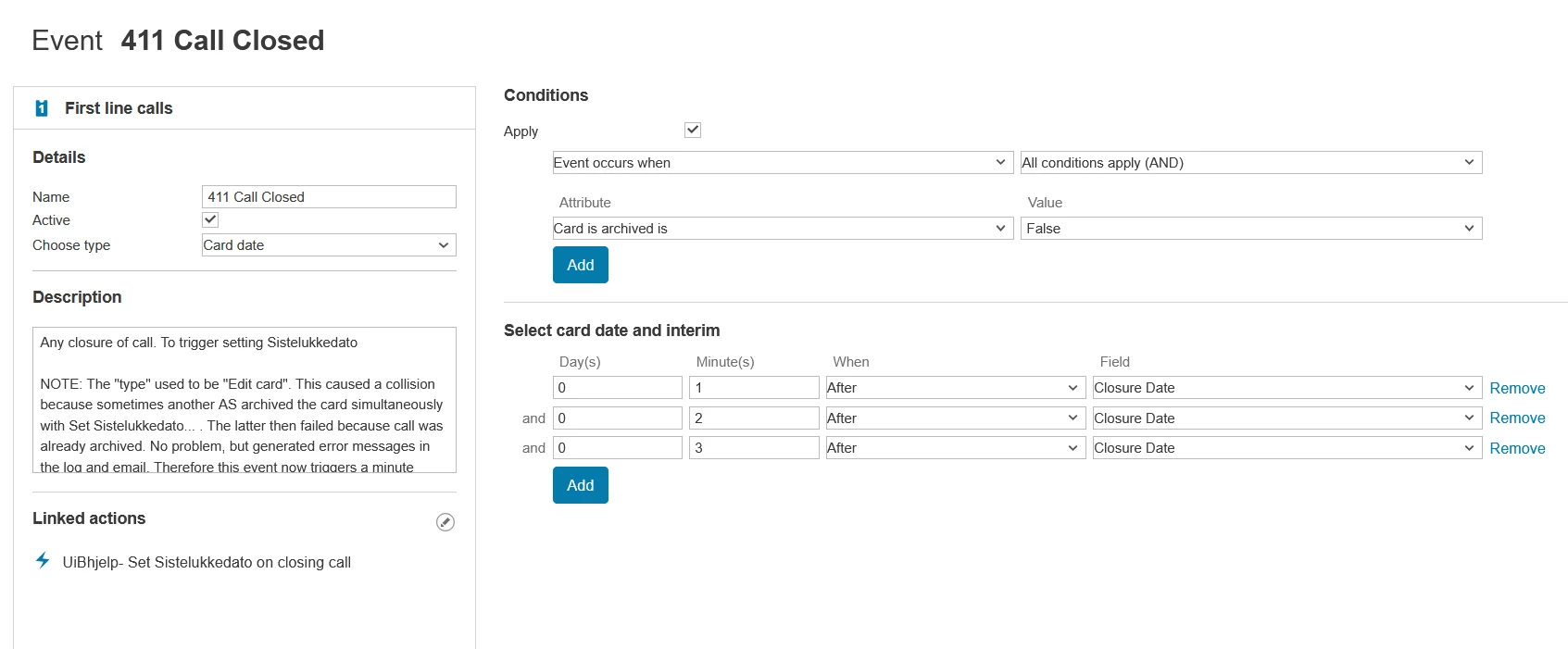Open the Card is archived is attribute dropdown
This screenshot has width=1568, height=649.
780,229
